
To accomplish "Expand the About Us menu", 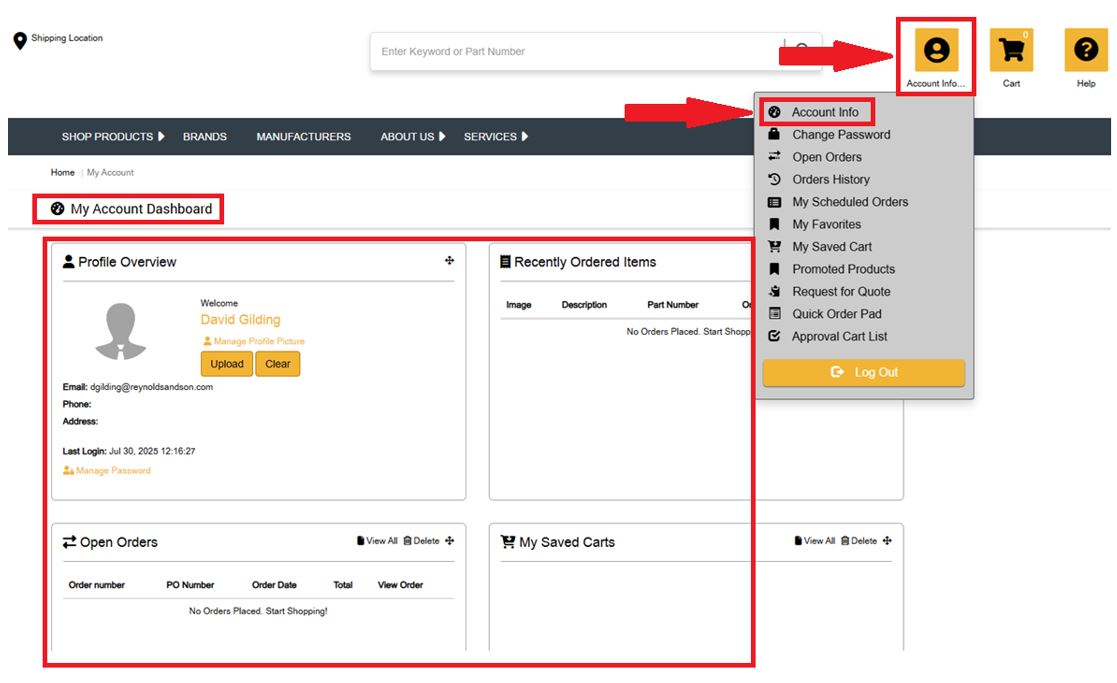I will point(412,137).
